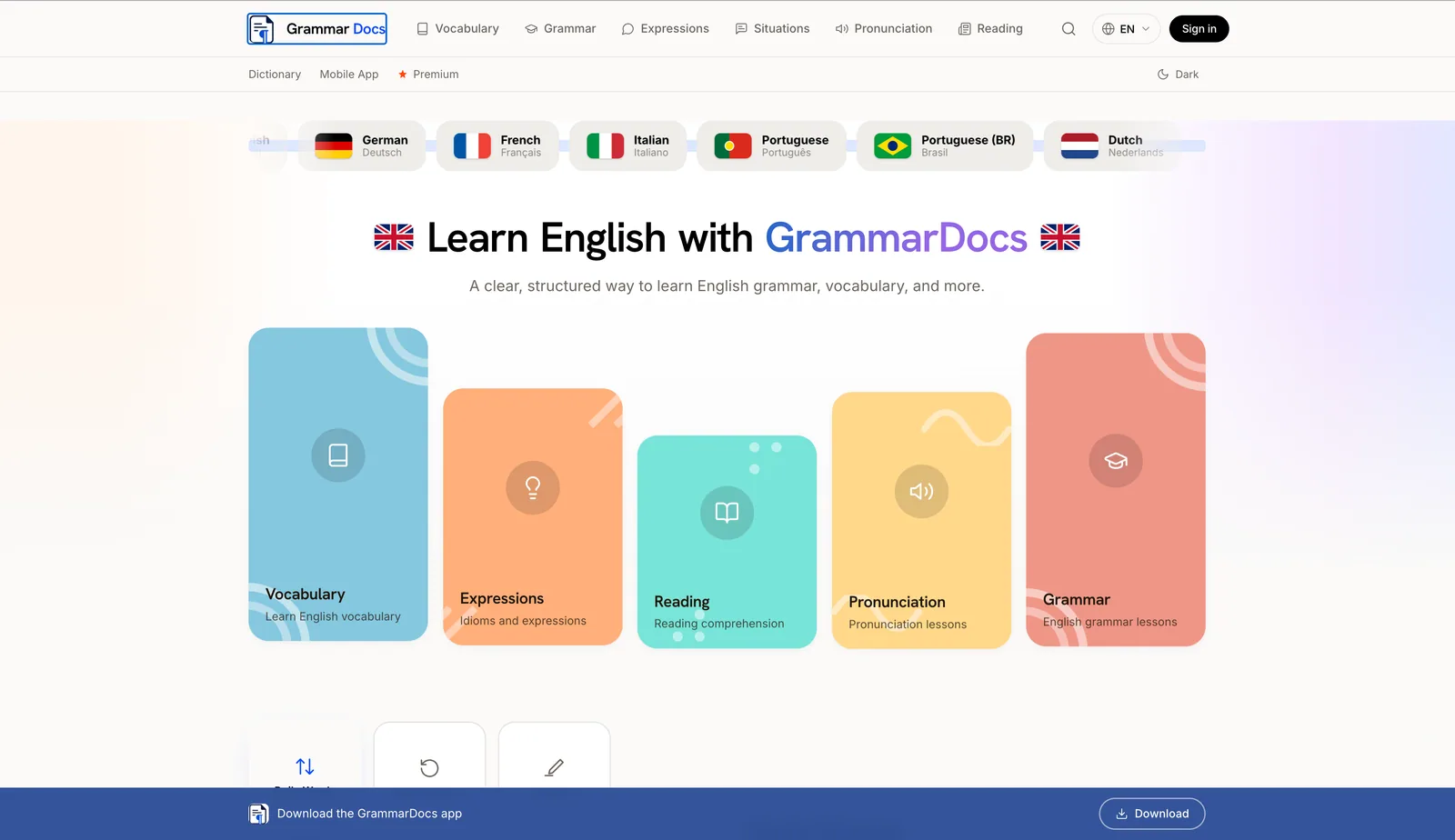Open the "Learn English vocabulary" card text
Viewport: 1455px width, 840px height.
333,616
